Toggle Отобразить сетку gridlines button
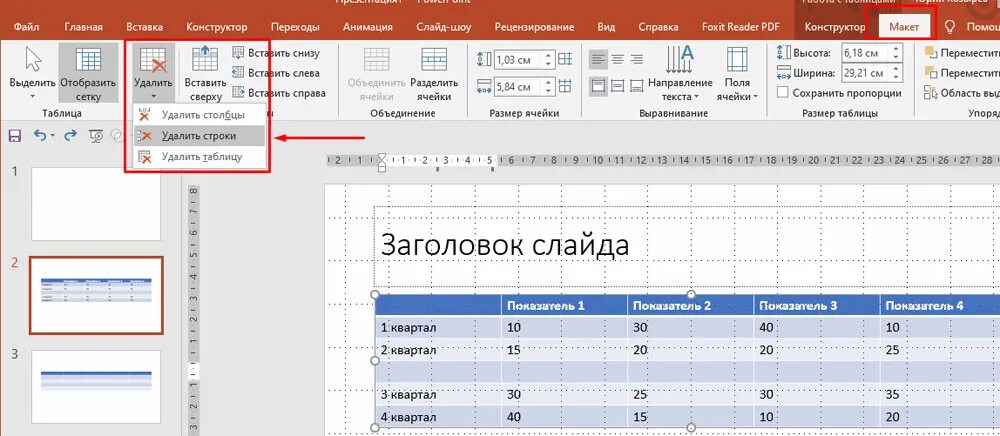This screenshot has width=1000, height=436. pyautogui.click(x=88, y=73)
